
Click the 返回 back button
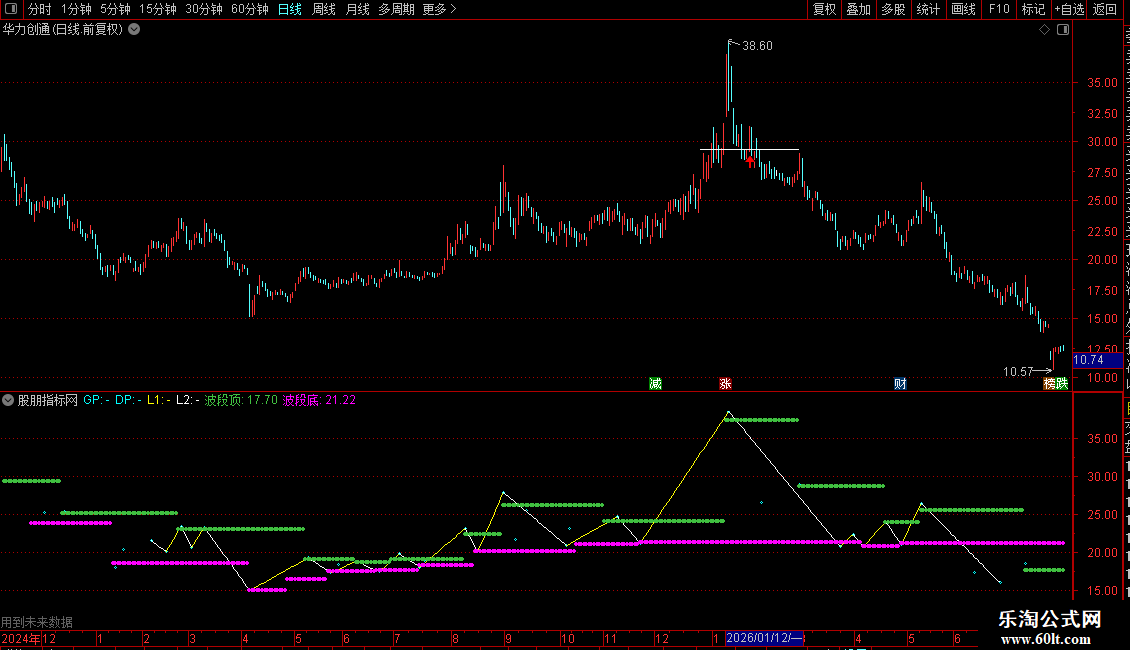[x=1105, y=9]
